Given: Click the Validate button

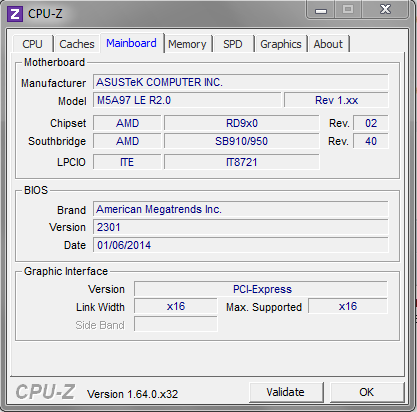Looking at the screenshot, I should (x=286, y=392).
